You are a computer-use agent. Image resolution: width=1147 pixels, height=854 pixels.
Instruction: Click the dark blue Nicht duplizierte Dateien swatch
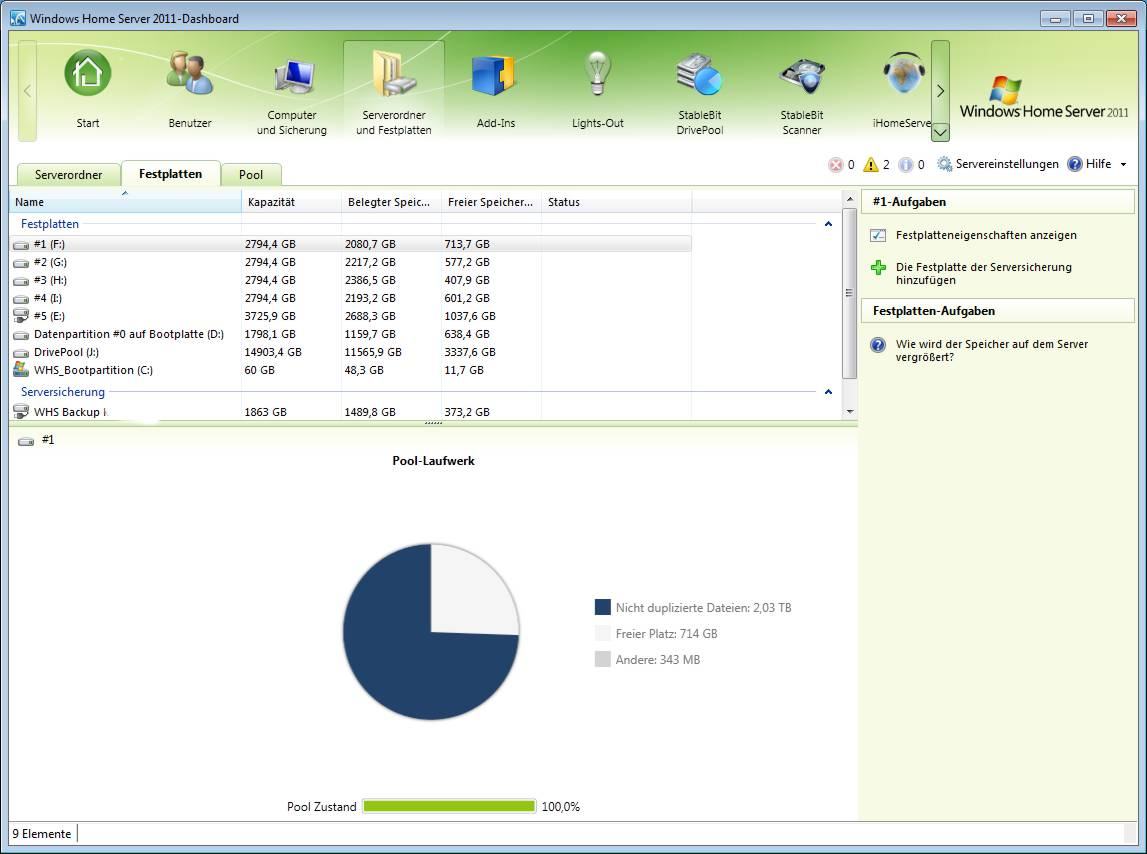point(603,607)
